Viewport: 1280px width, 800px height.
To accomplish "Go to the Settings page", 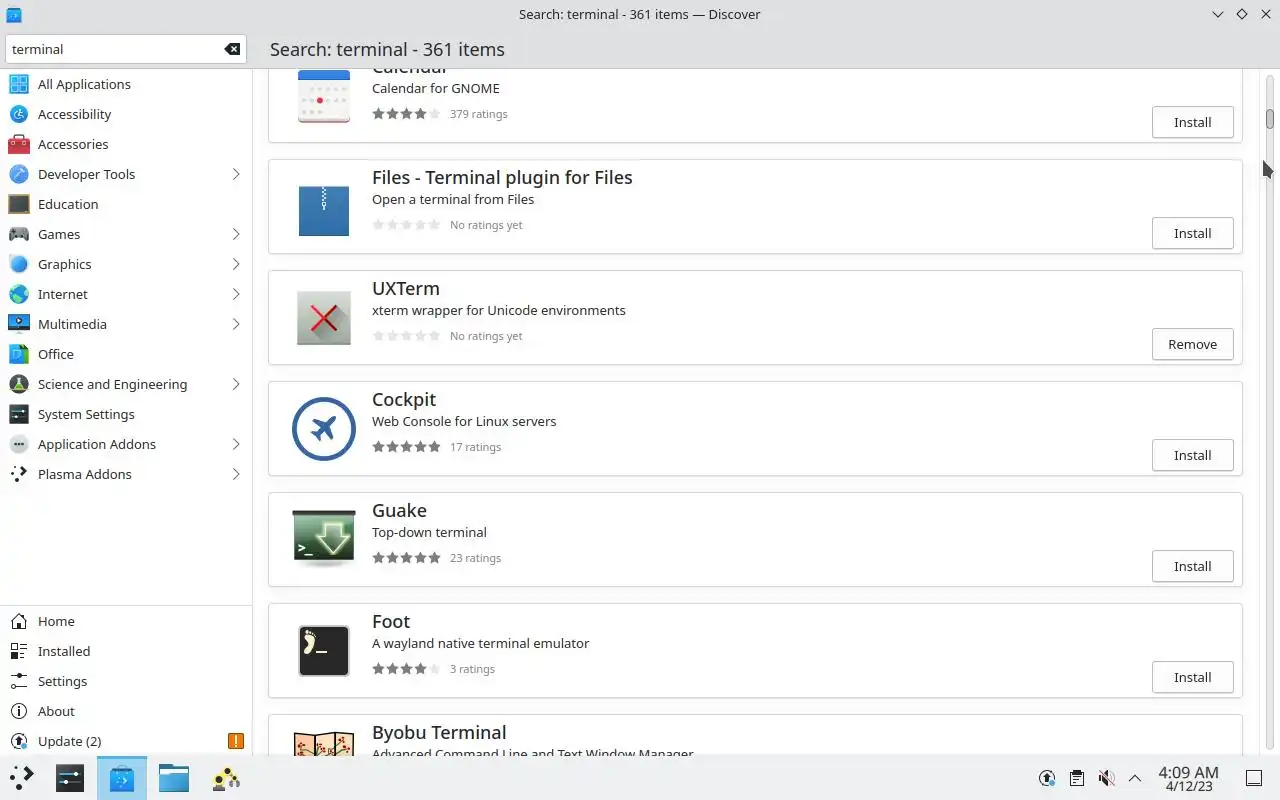I will [x=62, y=681].
